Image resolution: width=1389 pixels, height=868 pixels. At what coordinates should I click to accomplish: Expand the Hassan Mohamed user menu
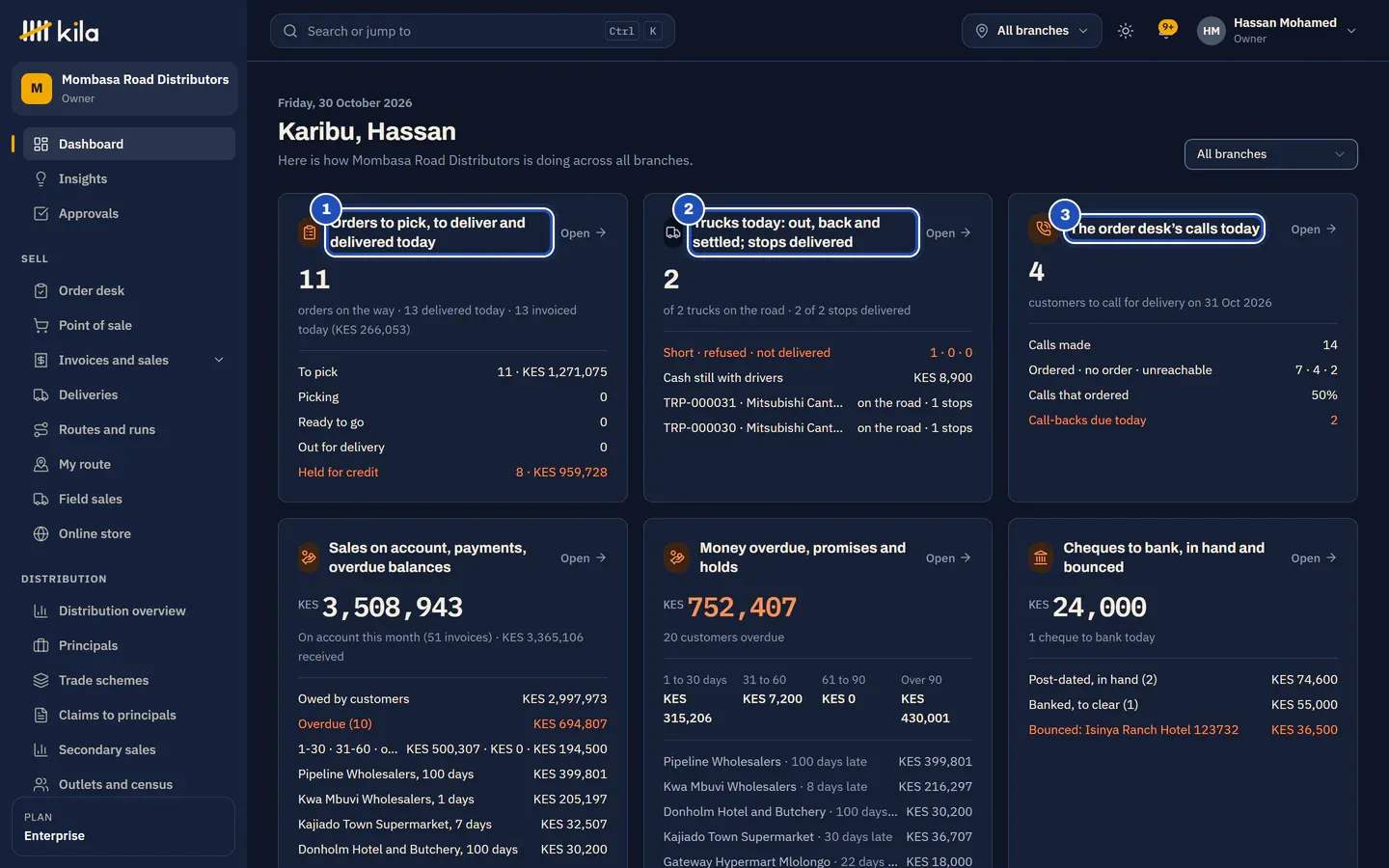tap(1277, 31)
